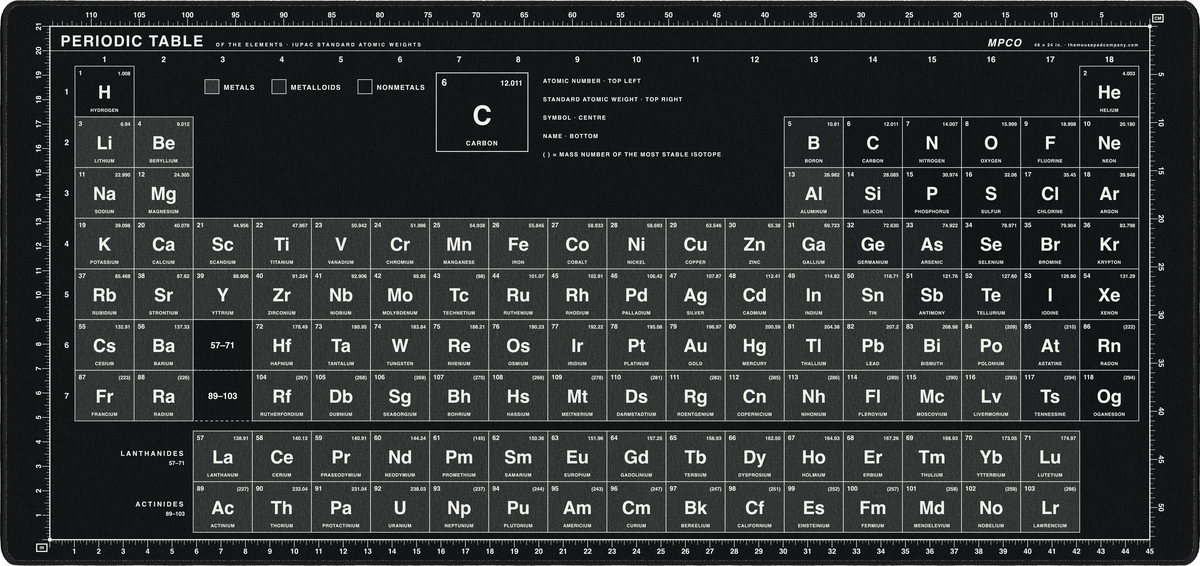
Task: Select the Helium element cell
Action: (1109, 92)
